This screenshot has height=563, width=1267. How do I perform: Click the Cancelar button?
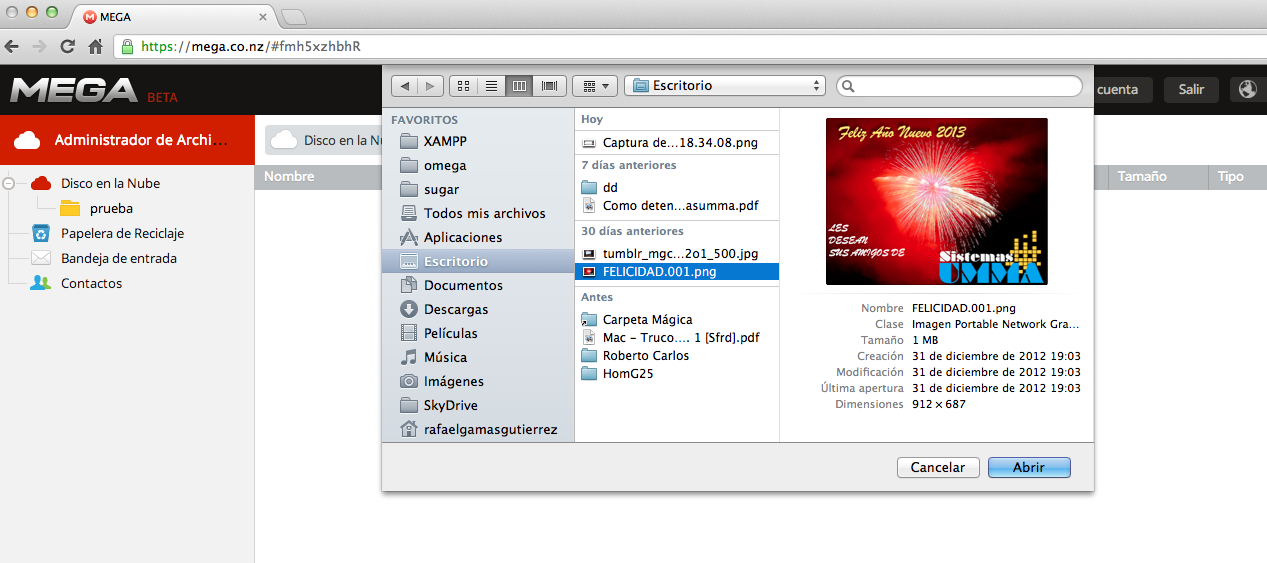(x=938, y=467)
